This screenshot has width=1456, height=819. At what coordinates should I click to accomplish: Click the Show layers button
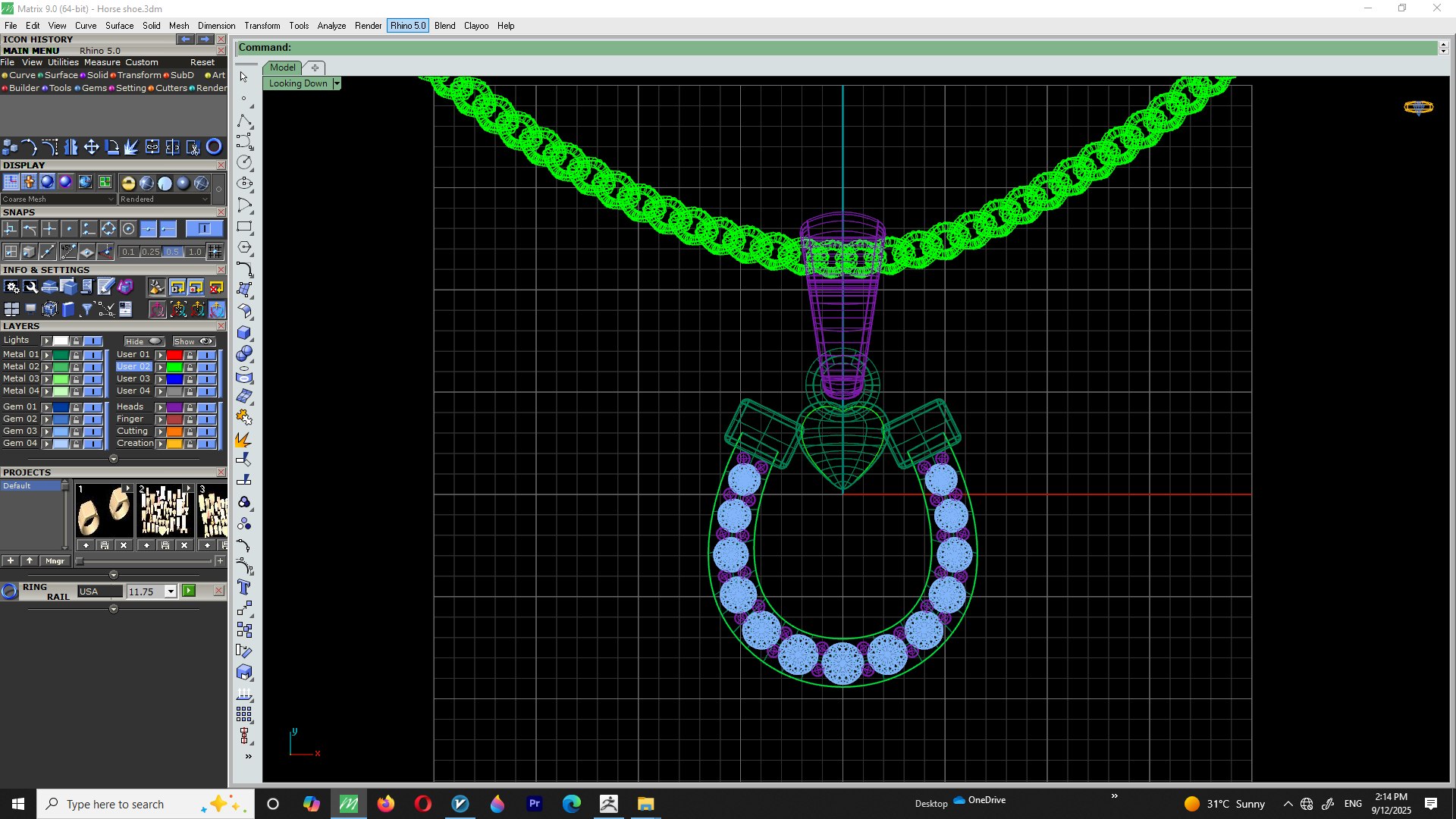(194, 341)
